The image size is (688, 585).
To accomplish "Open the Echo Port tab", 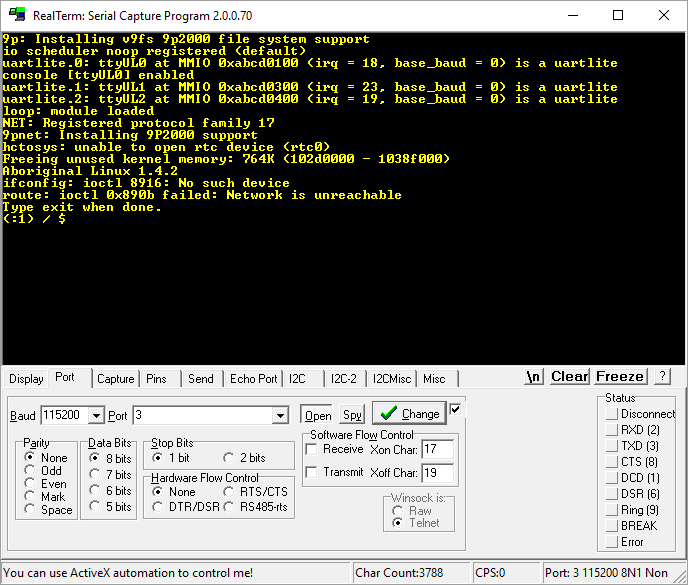I will tap(254, 379).
